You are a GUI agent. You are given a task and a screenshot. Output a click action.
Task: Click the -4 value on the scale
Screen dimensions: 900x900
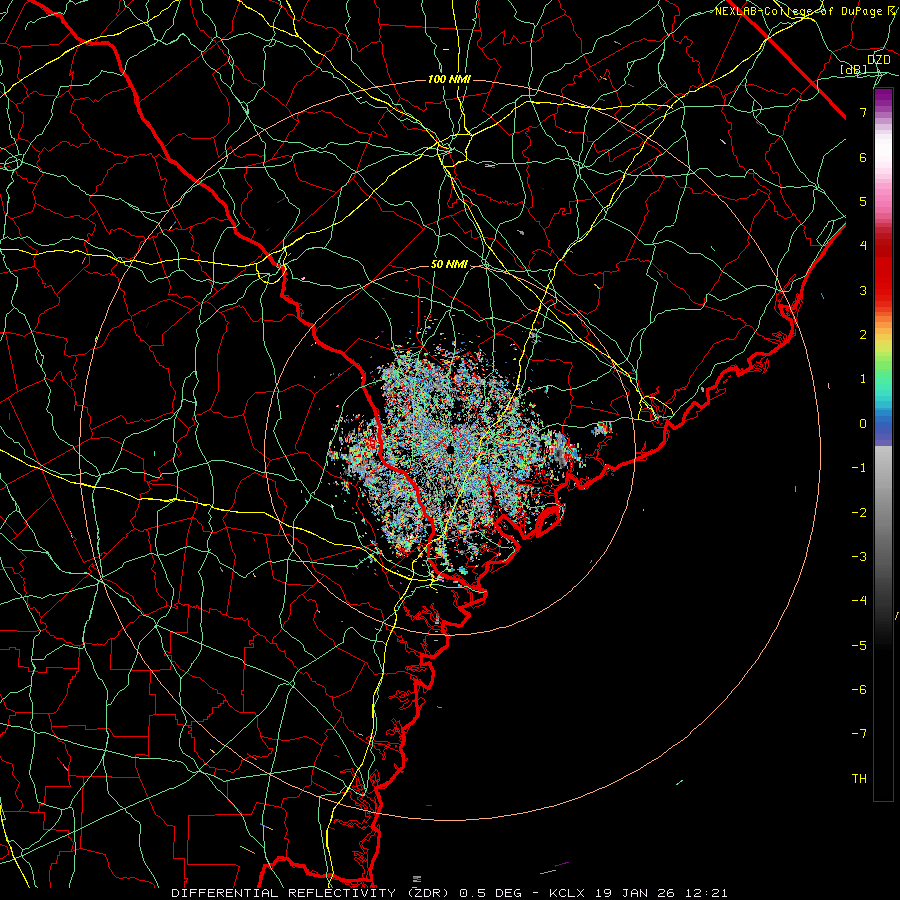859,600
